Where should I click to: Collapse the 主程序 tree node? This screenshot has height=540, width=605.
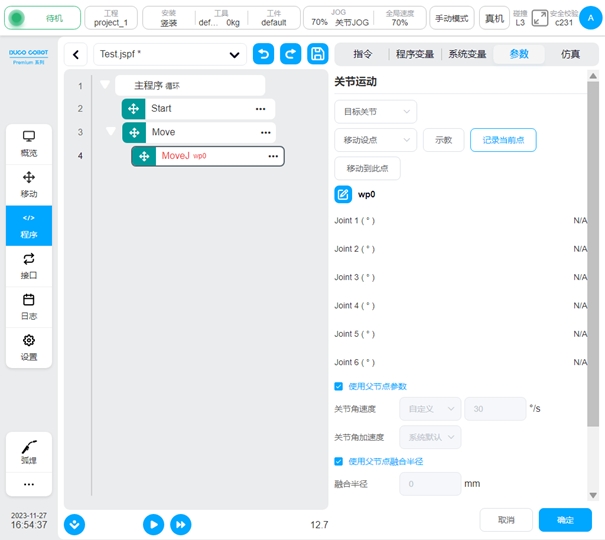pyautogui.click(x=105, y=86)
